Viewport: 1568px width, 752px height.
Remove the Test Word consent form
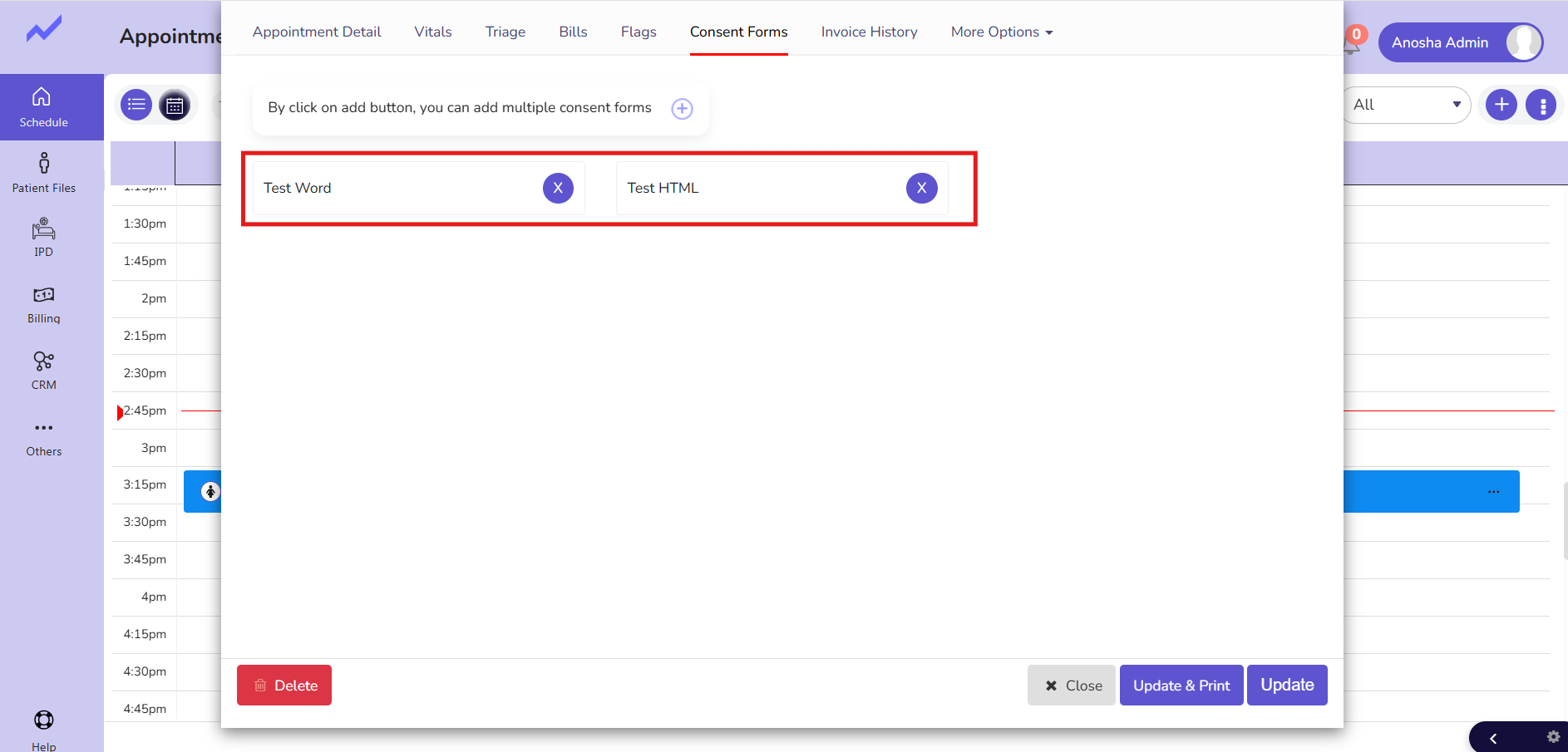pos(558,188)
